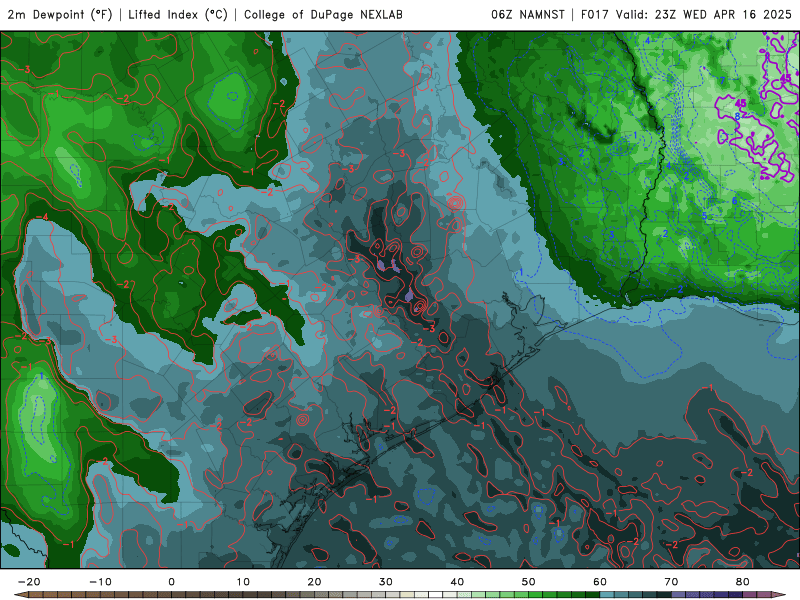
Task: Click the 50 label on the color scale
Action: 529,582
